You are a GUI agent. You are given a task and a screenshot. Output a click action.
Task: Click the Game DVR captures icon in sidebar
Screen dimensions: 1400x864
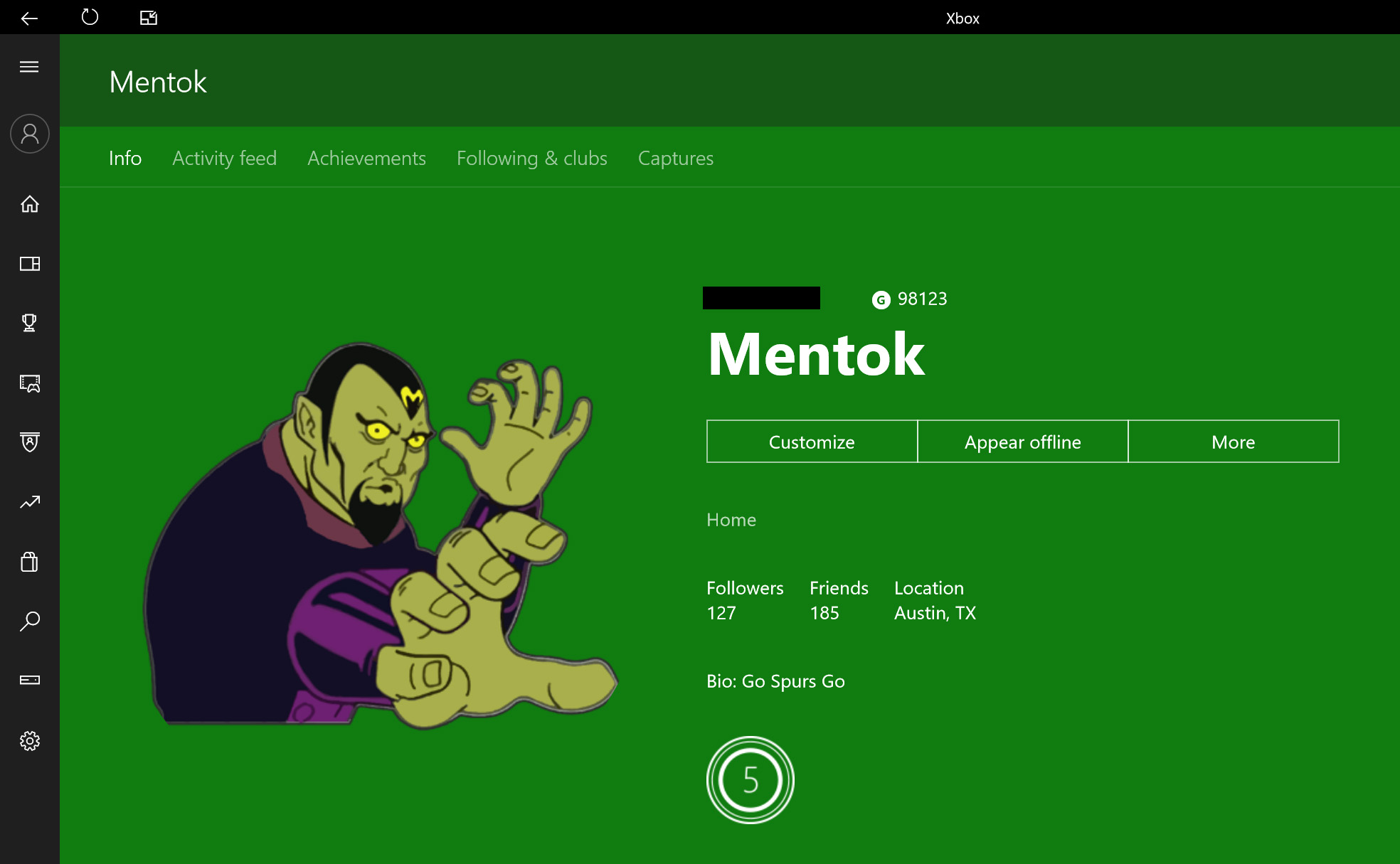29,383
